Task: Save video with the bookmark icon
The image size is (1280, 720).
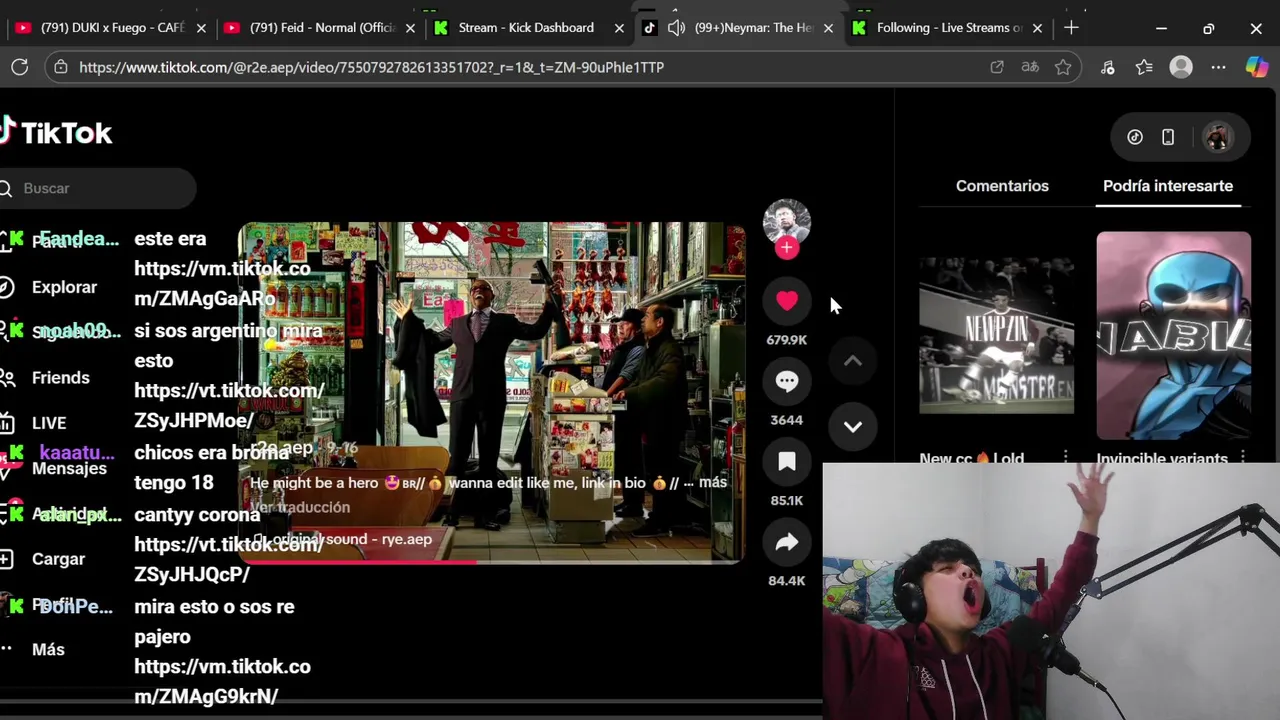Action: pyautogui.click(x=787, y=461)
